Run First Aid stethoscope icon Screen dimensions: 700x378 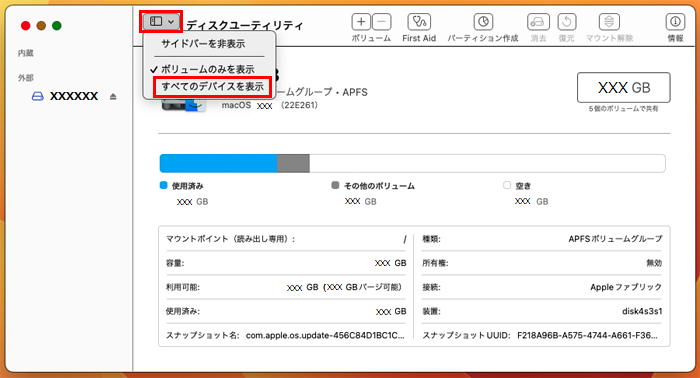tap(419, 21)
